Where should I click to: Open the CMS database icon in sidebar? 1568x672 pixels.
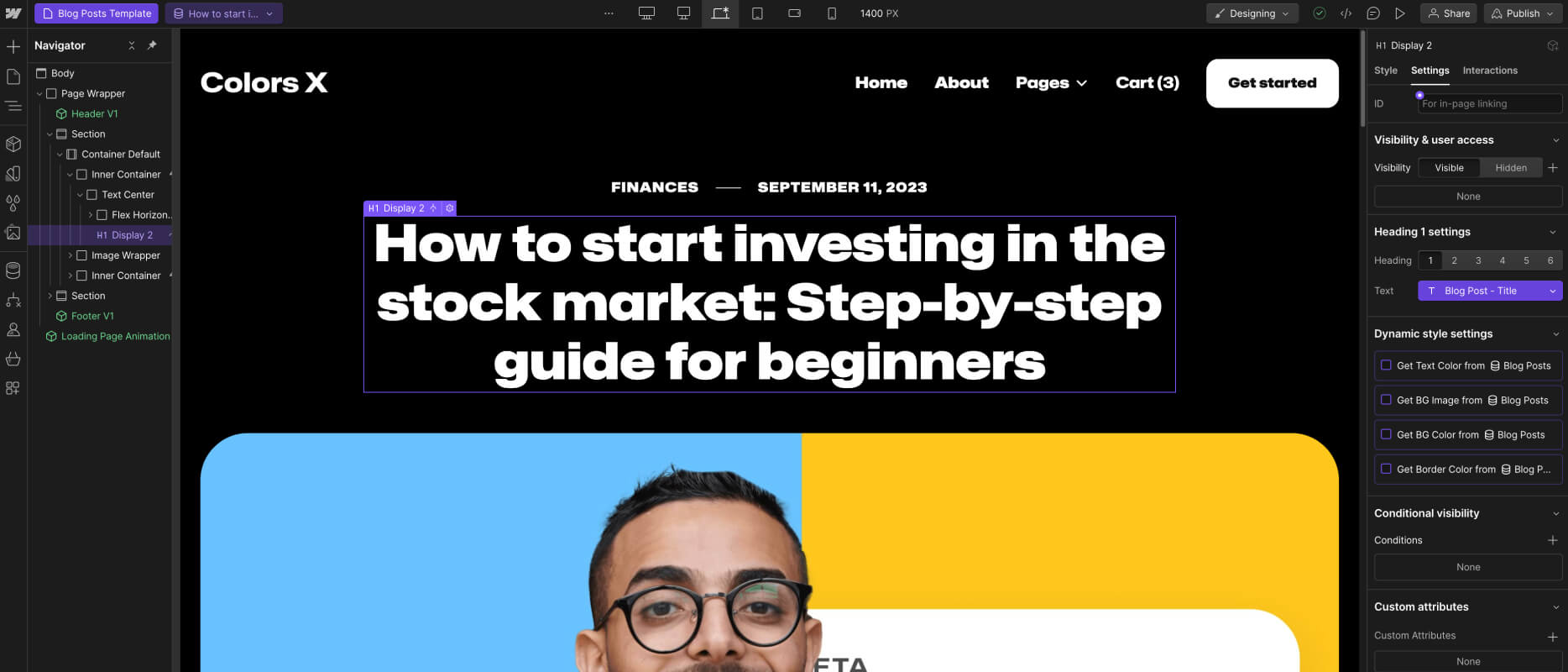point(13,270)
